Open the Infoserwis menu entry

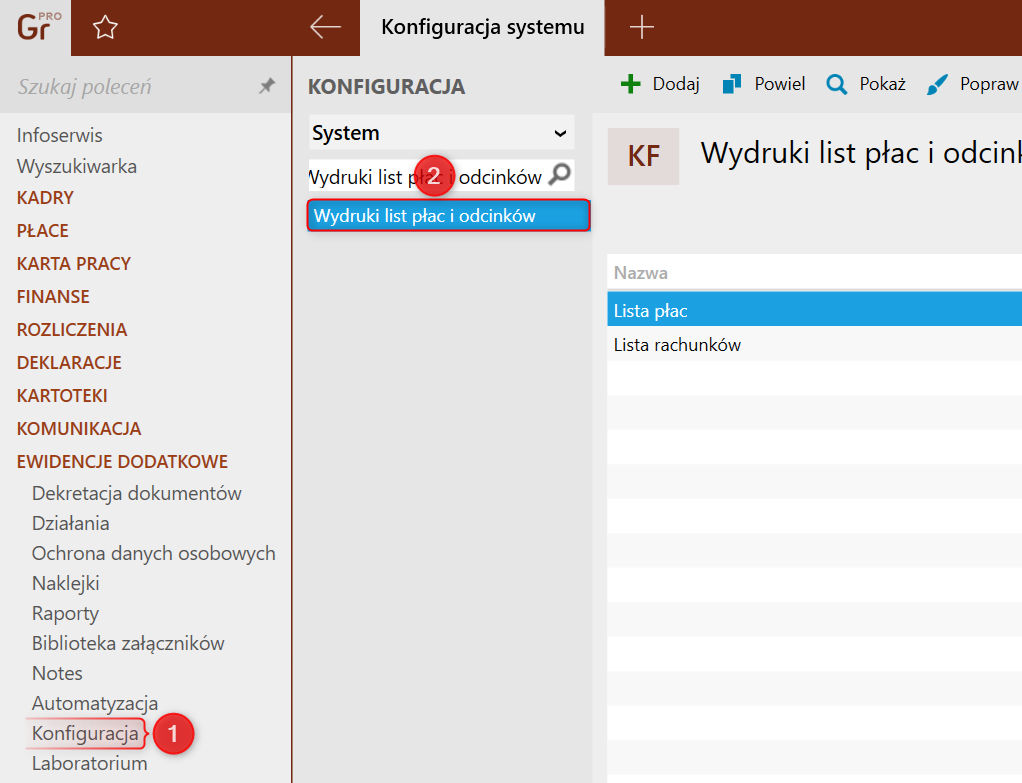(x=60, y=135)
